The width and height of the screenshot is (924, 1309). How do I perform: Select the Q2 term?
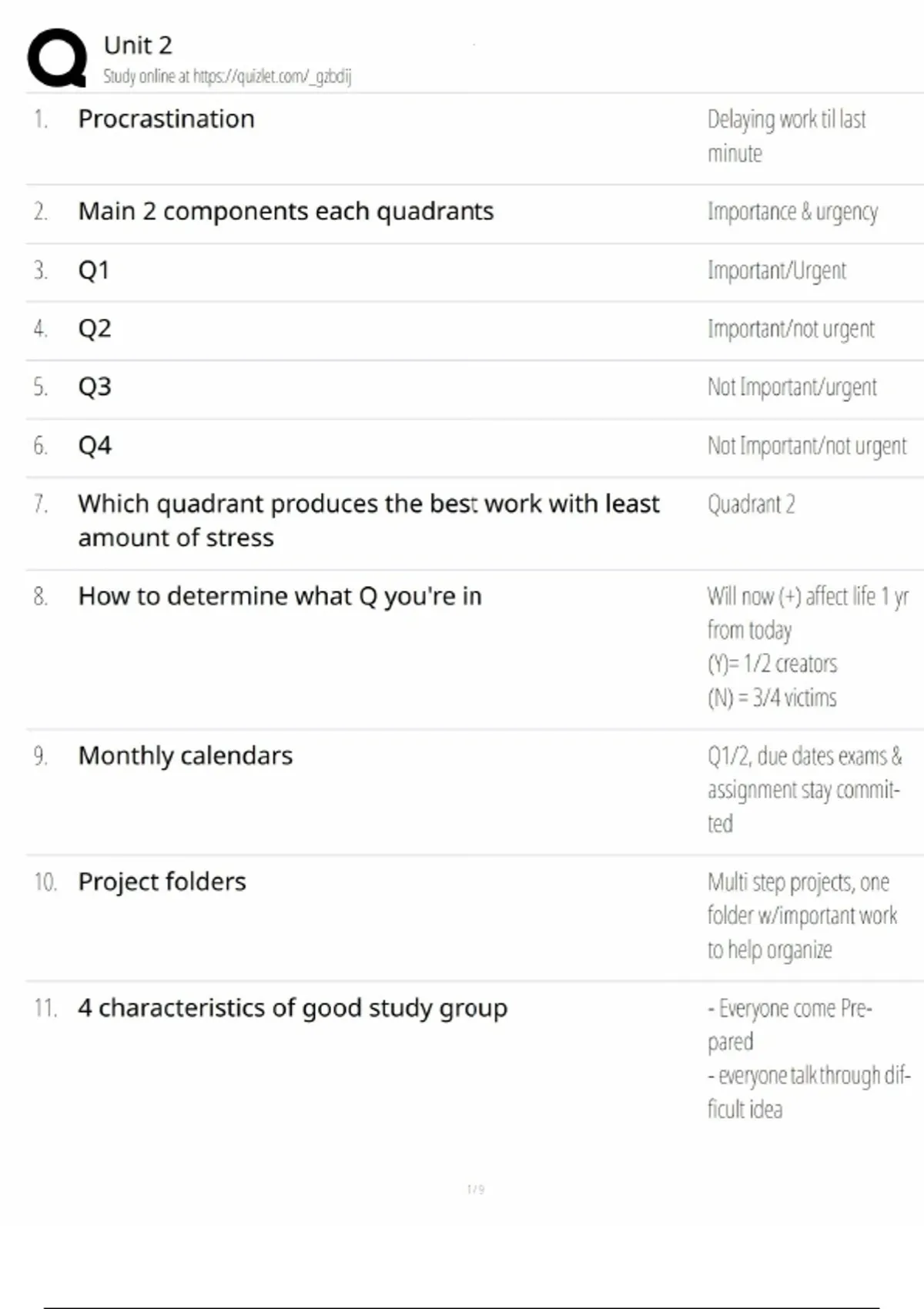[95, 329]
